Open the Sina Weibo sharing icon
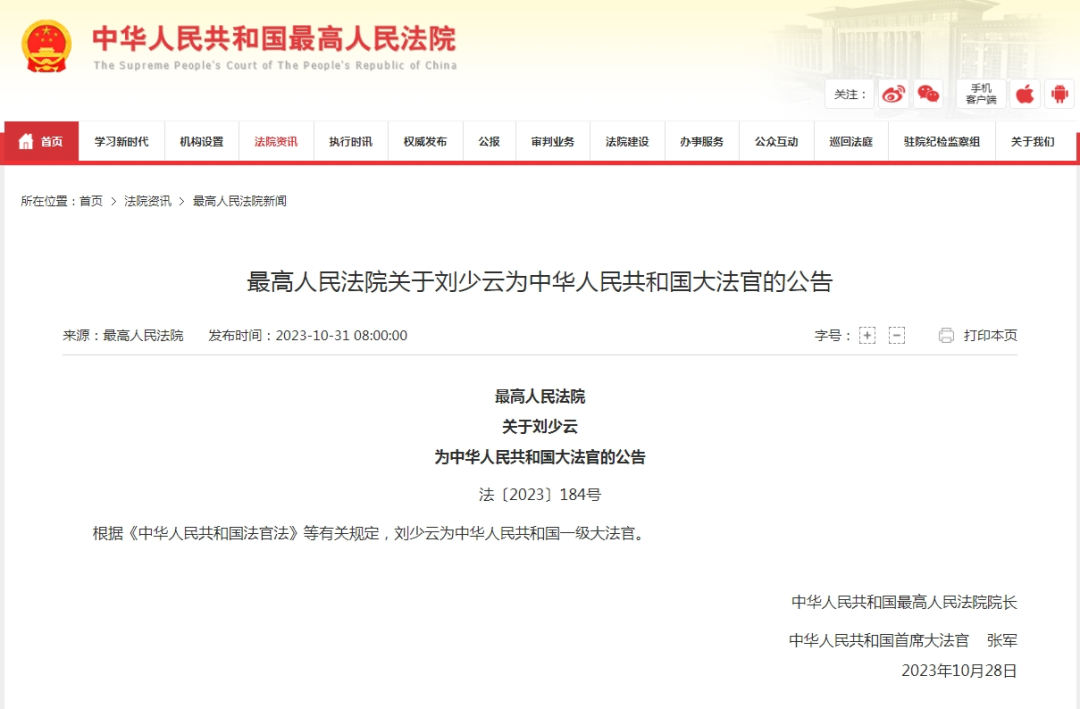The image size is (1080, 709). pyautogui.click(x=893, y=94)
